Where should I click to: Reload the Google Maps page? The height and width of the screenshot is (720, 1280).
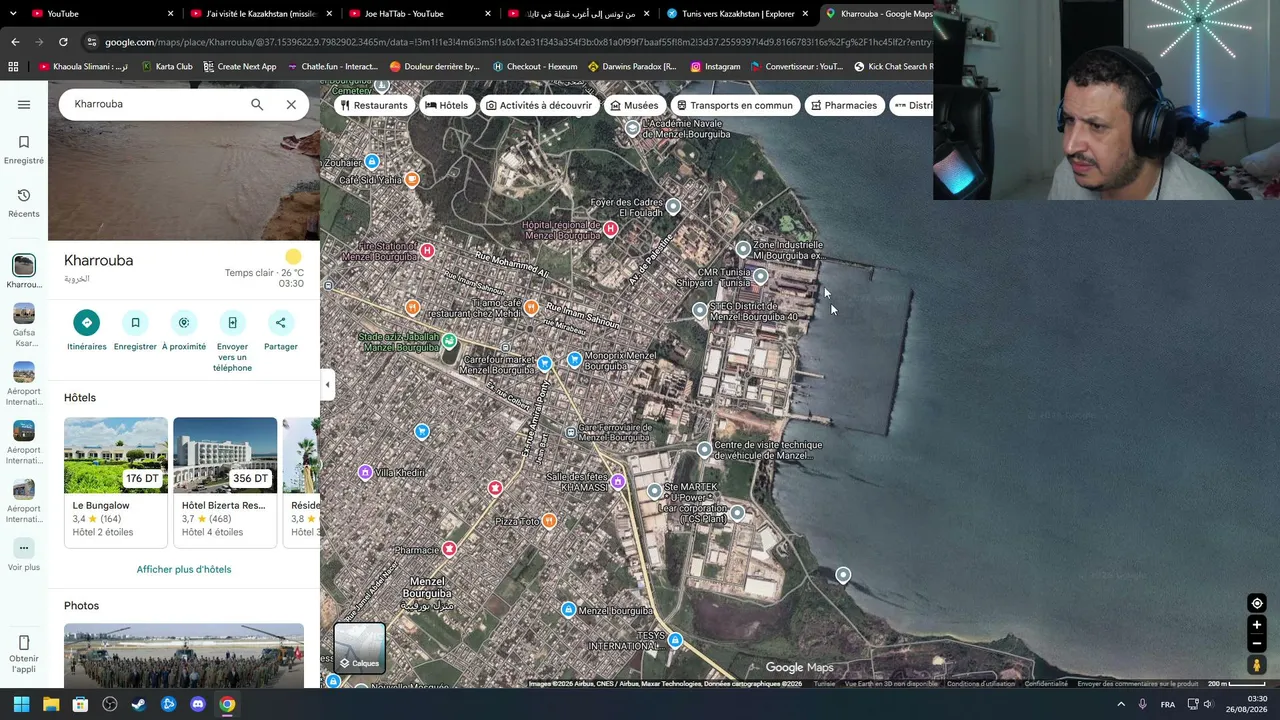[63, 42]
